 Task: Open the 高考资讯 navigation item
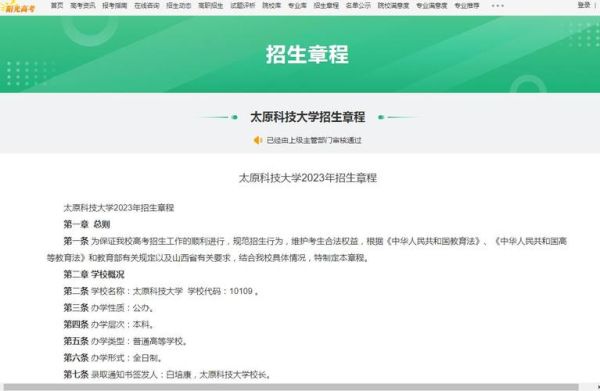click(x=83, y=5)
